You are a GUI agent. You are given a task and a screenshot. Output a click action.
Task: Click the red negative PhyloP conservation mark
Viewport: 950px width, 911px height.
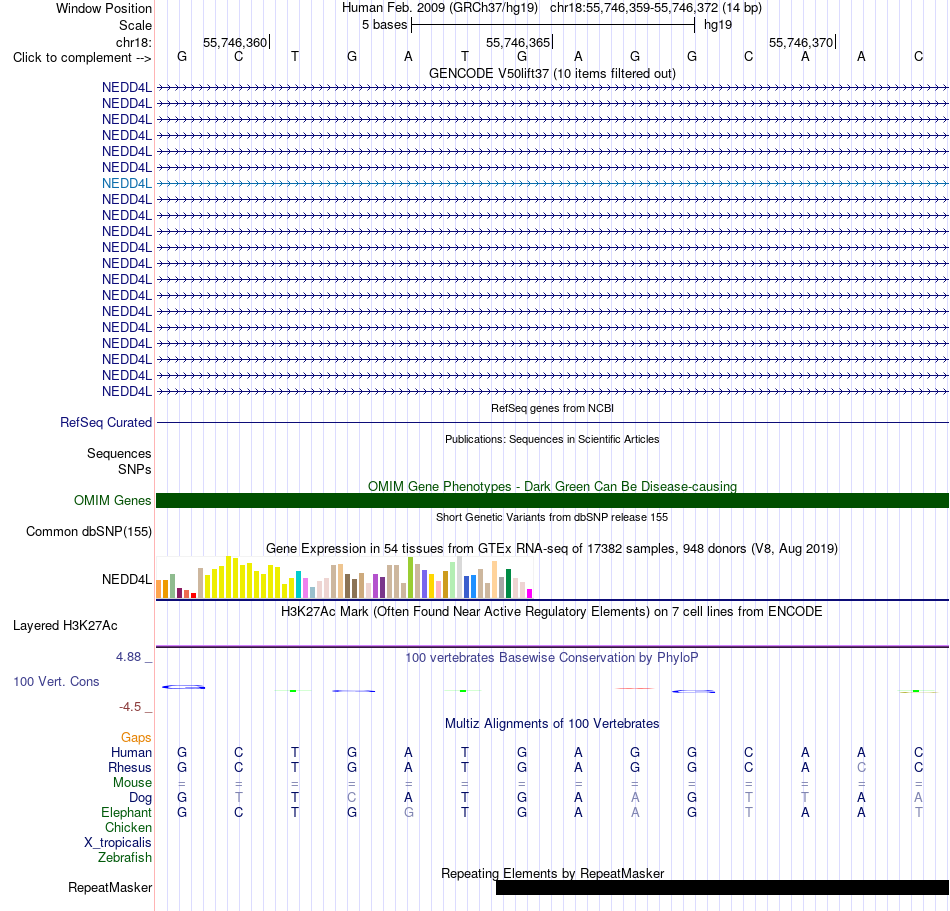[634, 689]
